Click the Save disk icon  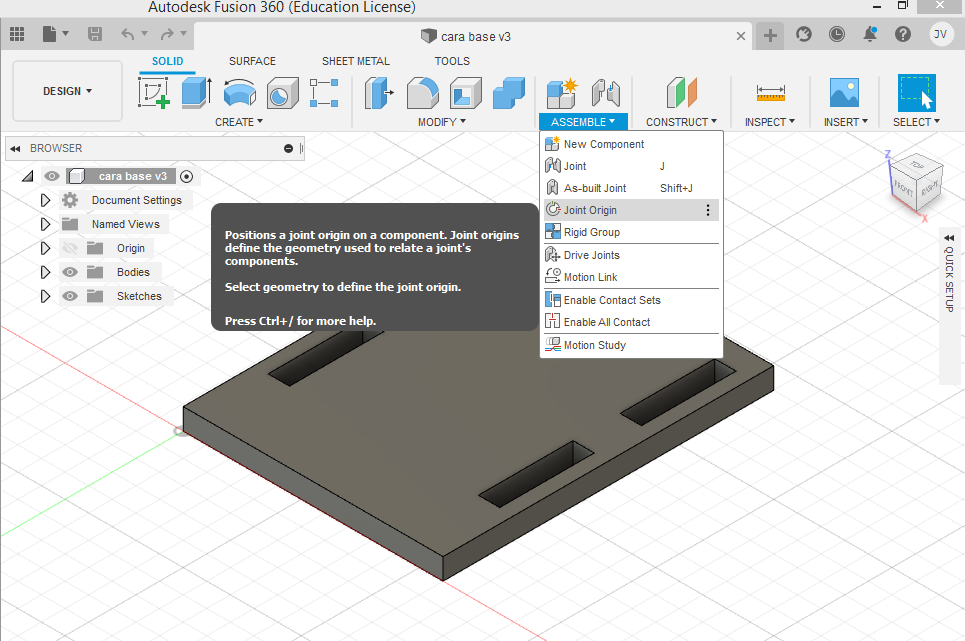pos(95,34)
